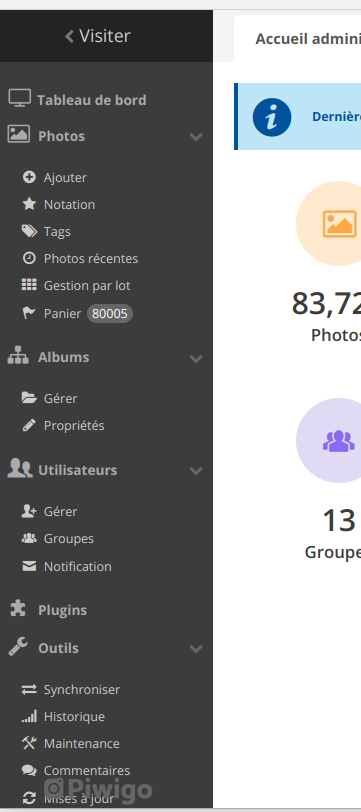Screen dimensions: 361x812
Task: Click the Utilisateurs menu heading
Action: coord(78,470)
